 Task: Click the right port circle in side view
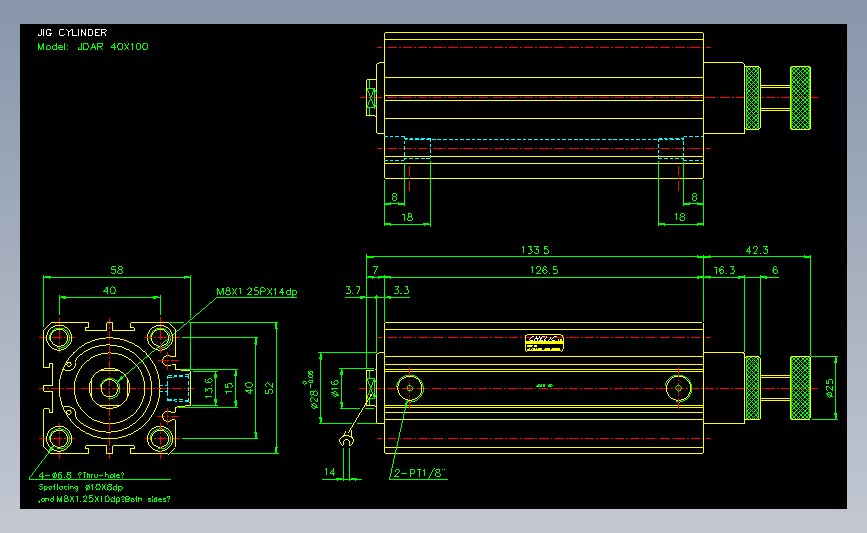pyautogui.click(x=678, y=388)
